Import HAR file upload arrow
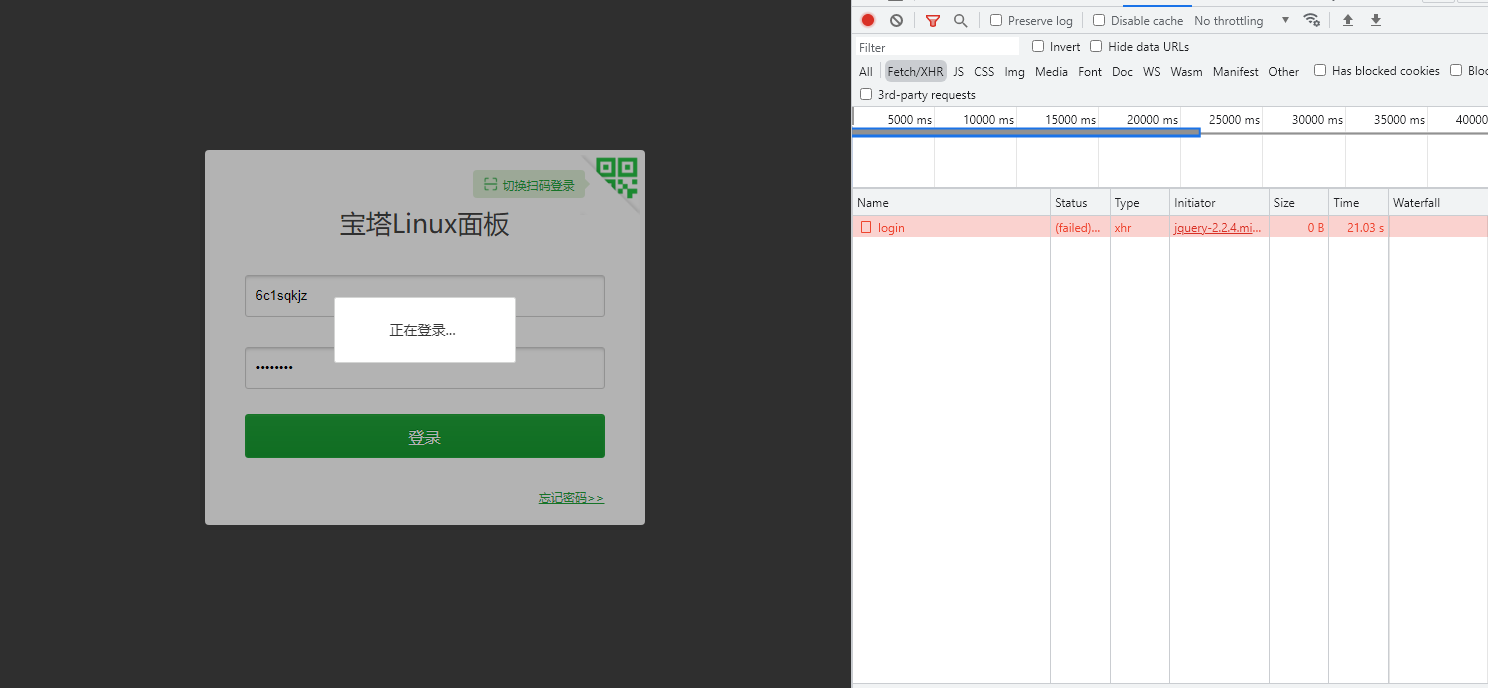The width and height of the screenshot is (1488, 688). coord(1348,20)
